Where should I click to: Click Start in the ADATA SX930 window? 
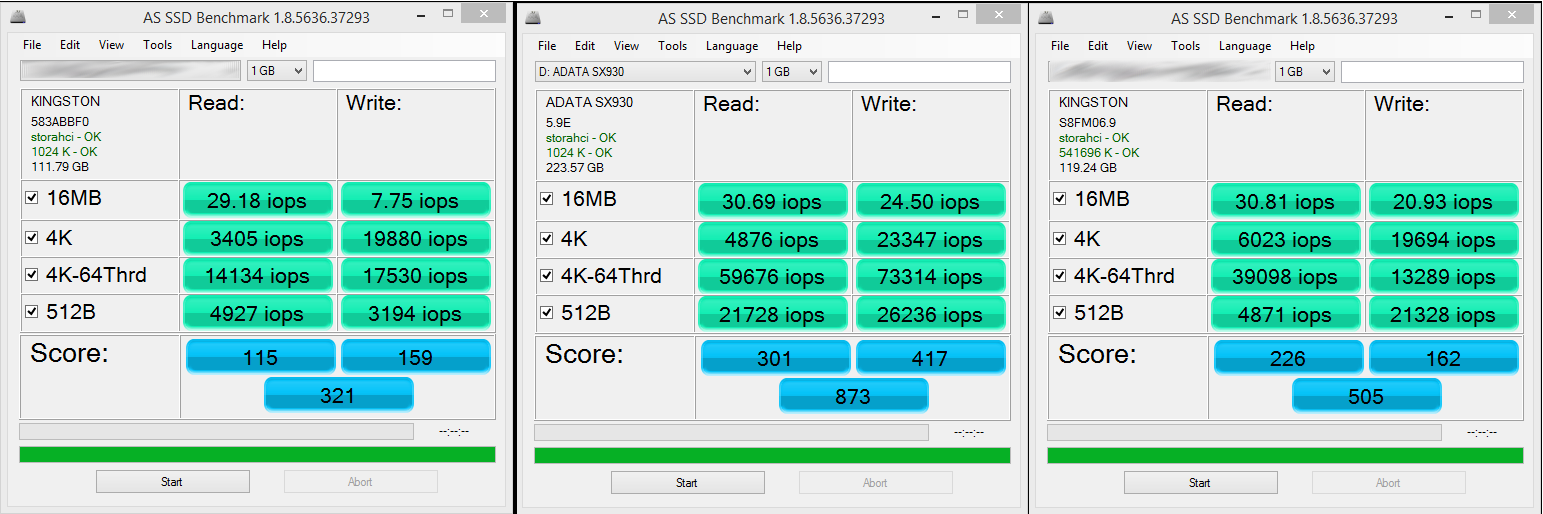point(687,482)
